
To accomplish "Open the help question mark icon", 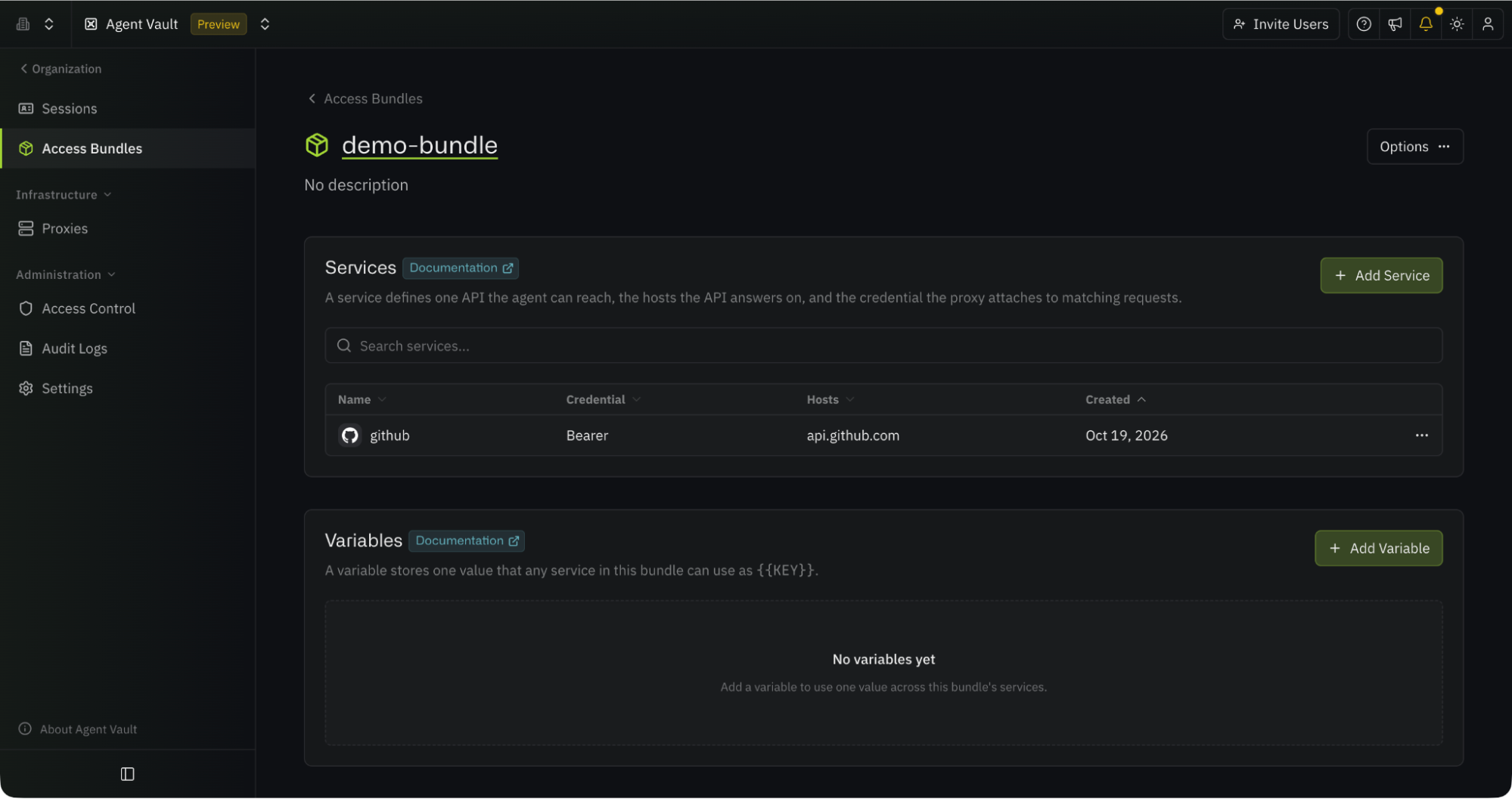I will click(x=1364, y=24).
